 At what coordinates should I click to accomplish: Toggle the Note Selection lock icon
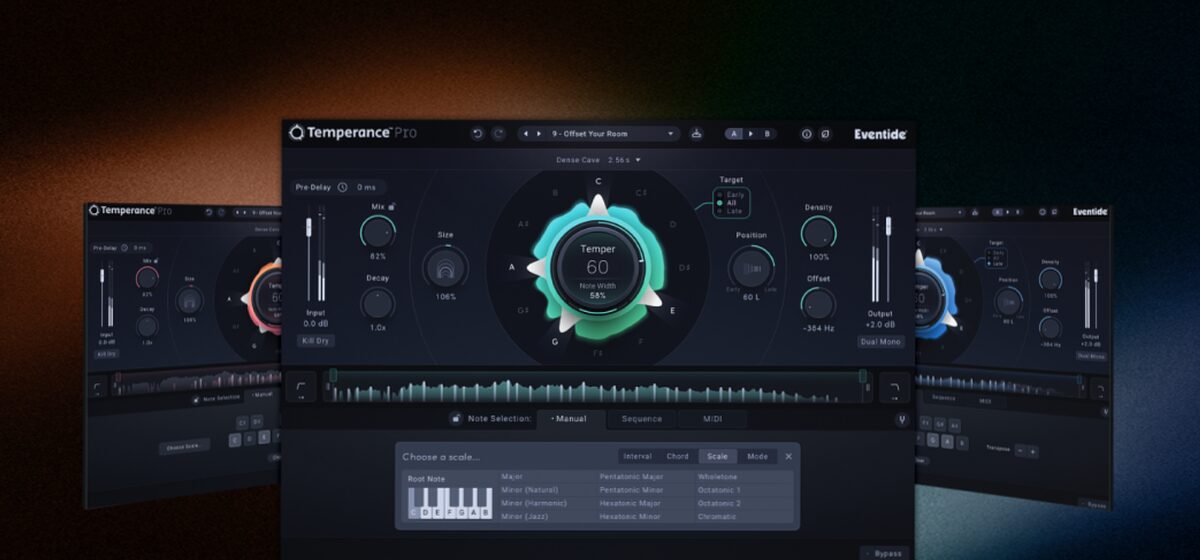pos(455,419)
